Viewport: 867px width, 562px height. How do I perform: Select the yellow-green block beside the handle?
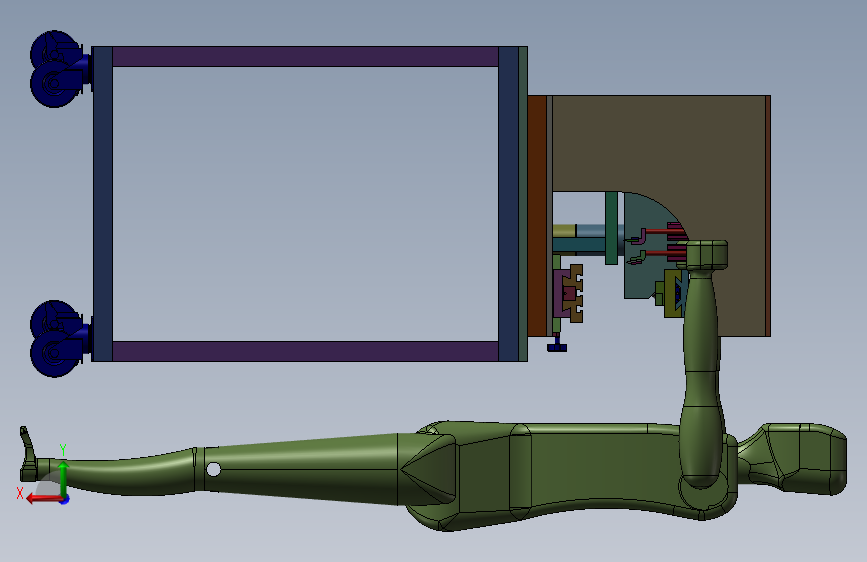pos(672,293)
